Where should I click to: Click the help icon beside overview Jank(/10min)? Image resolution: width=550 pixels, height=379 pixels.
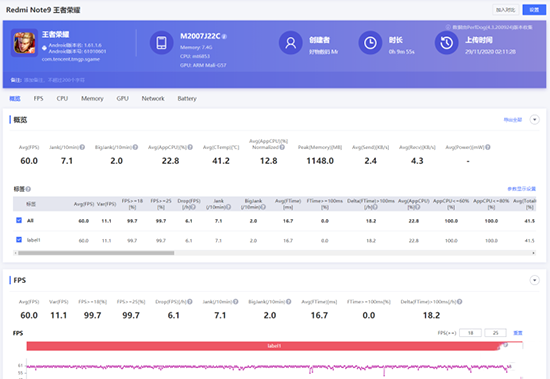coord(82,147)
